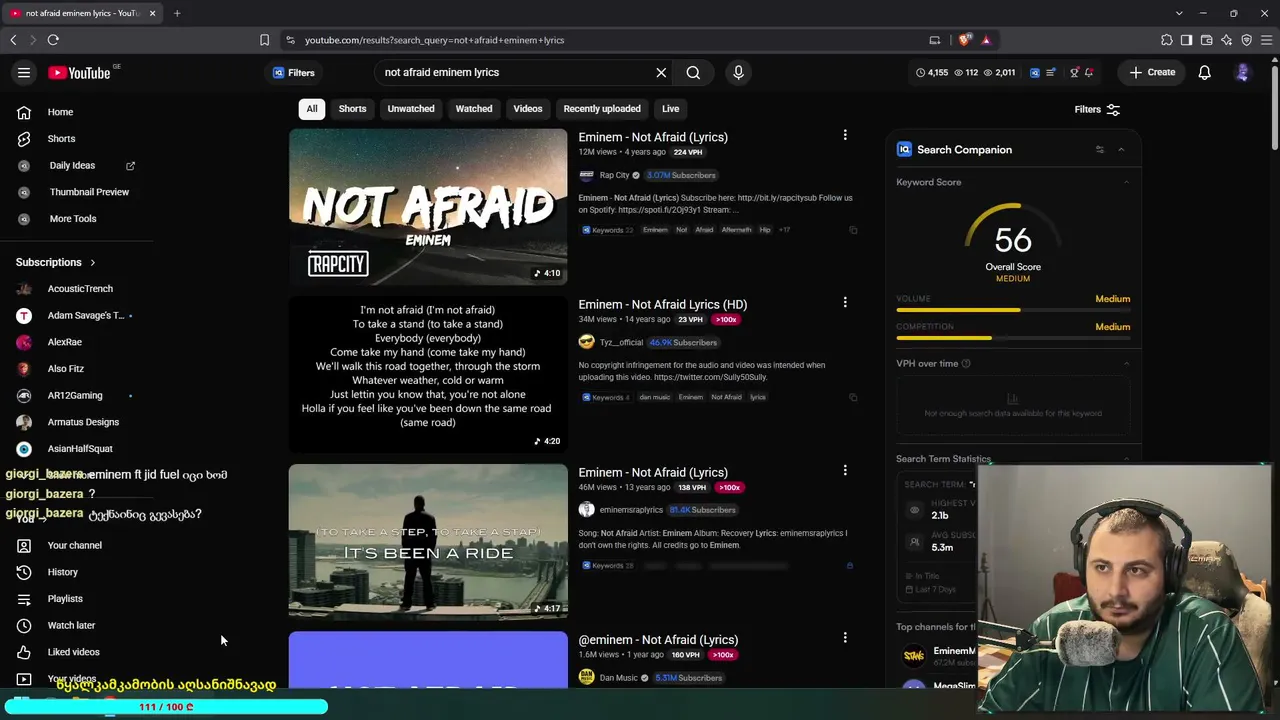The height and width of the screenshot is (720, 1280).
Task: Expand the Subscriptions section
Action: coord(92,263)
